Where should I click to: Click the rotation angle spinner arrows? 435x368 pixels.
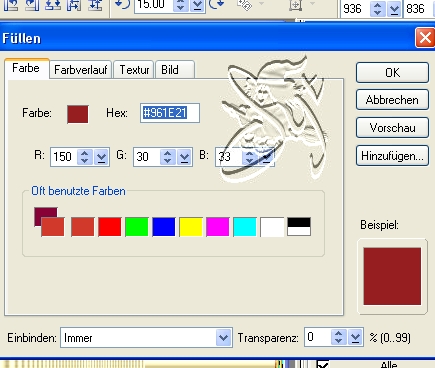pos(181,5)
